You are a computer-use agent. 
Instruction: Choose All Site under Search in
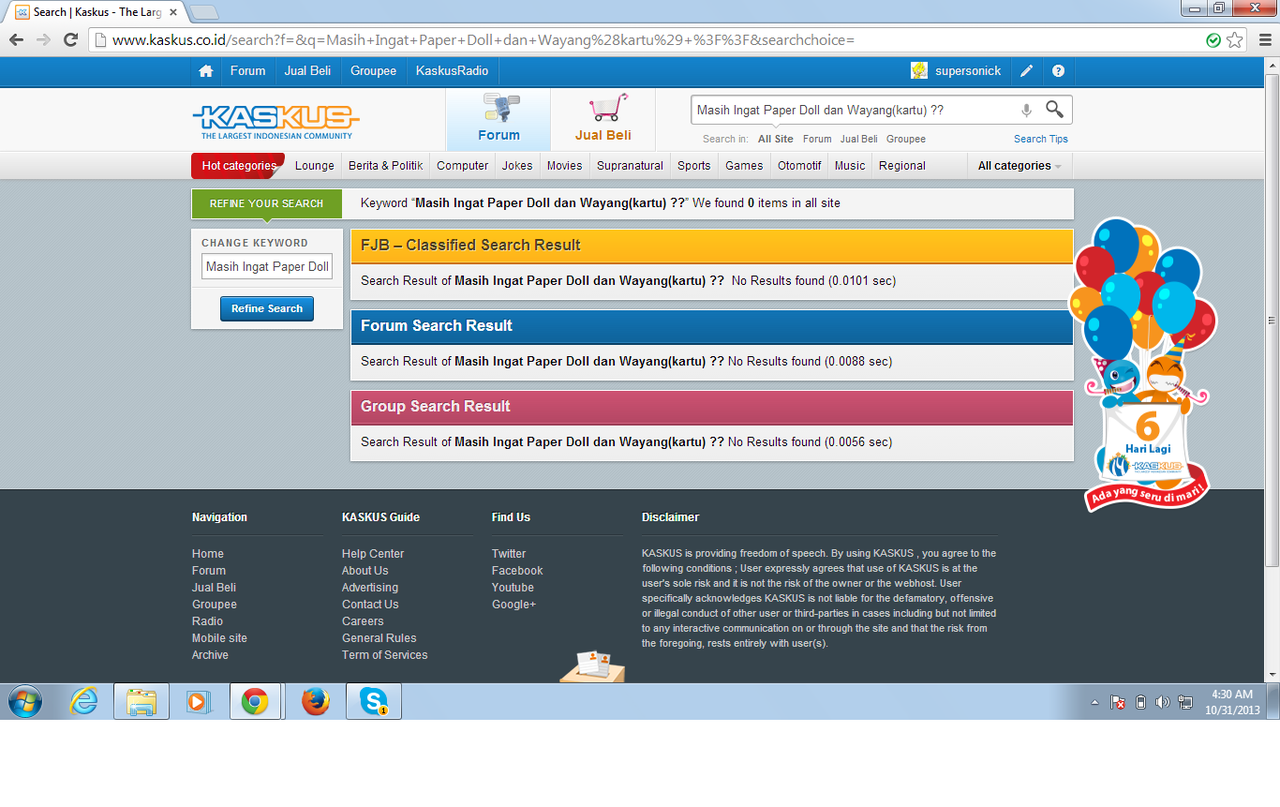776,139
